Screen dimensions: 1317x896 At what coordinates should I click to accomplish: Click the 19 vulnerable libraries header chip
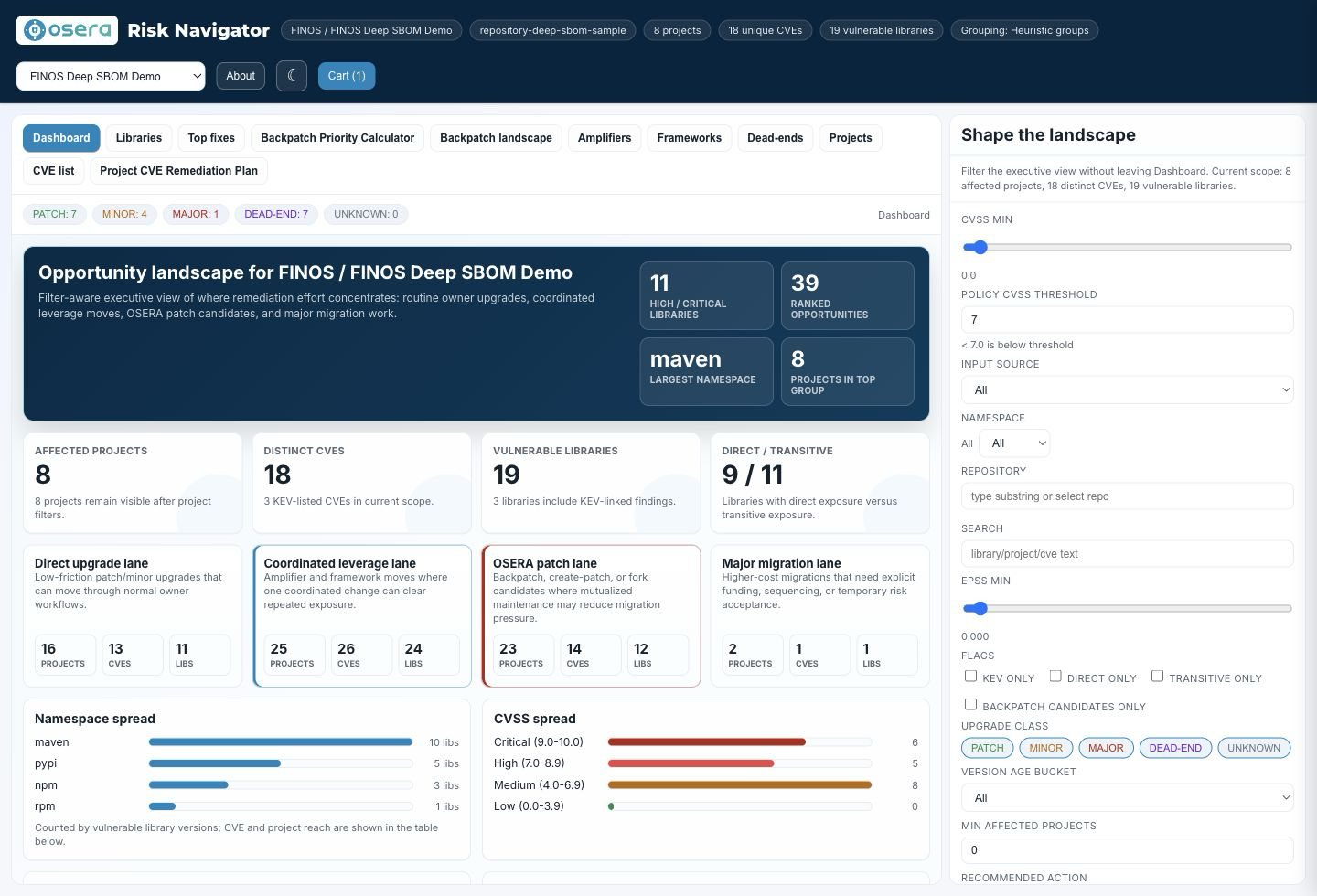(882, 30)
